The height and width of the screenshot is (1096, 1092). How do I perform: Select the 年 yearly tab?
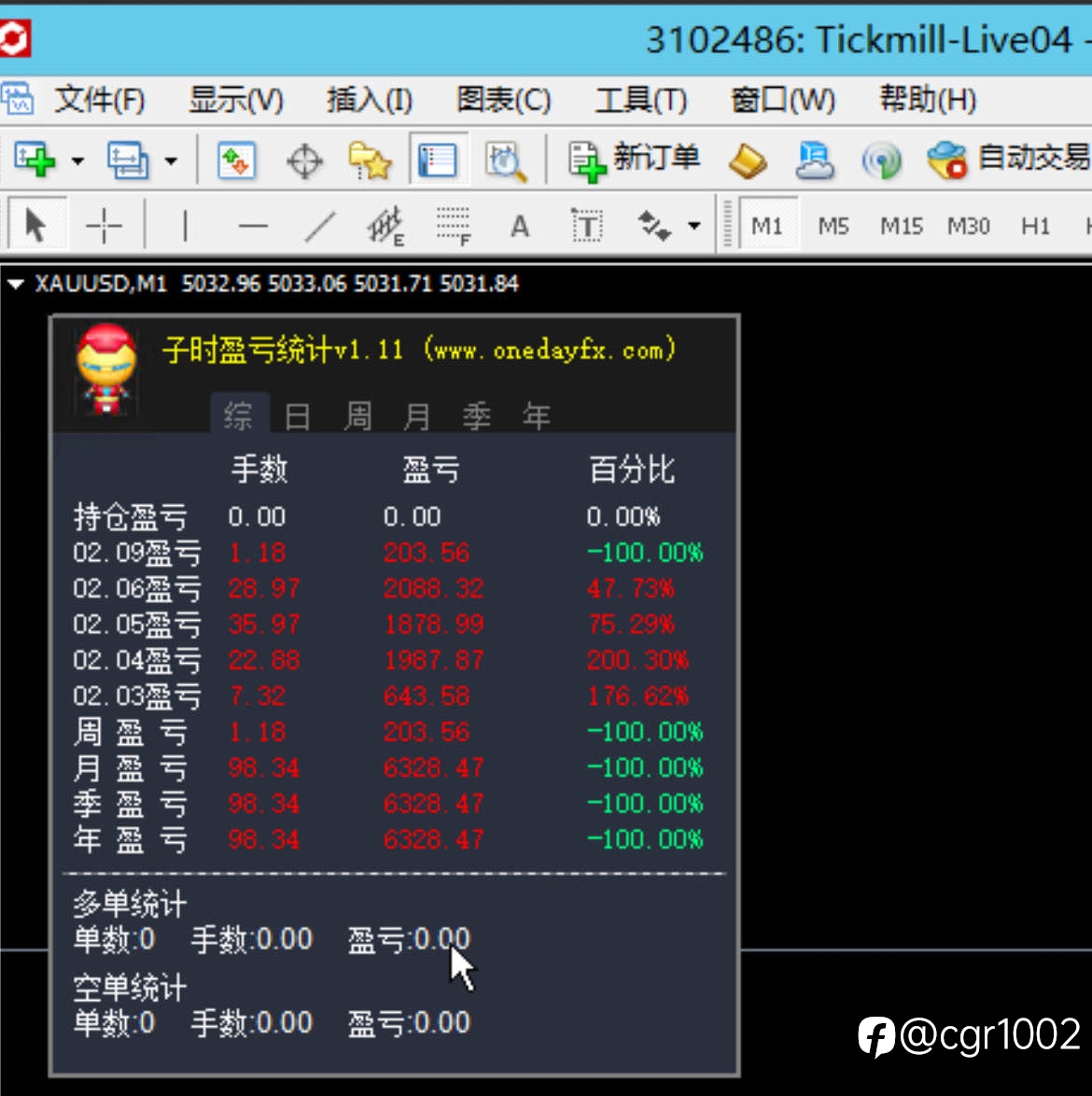[537, 415]
